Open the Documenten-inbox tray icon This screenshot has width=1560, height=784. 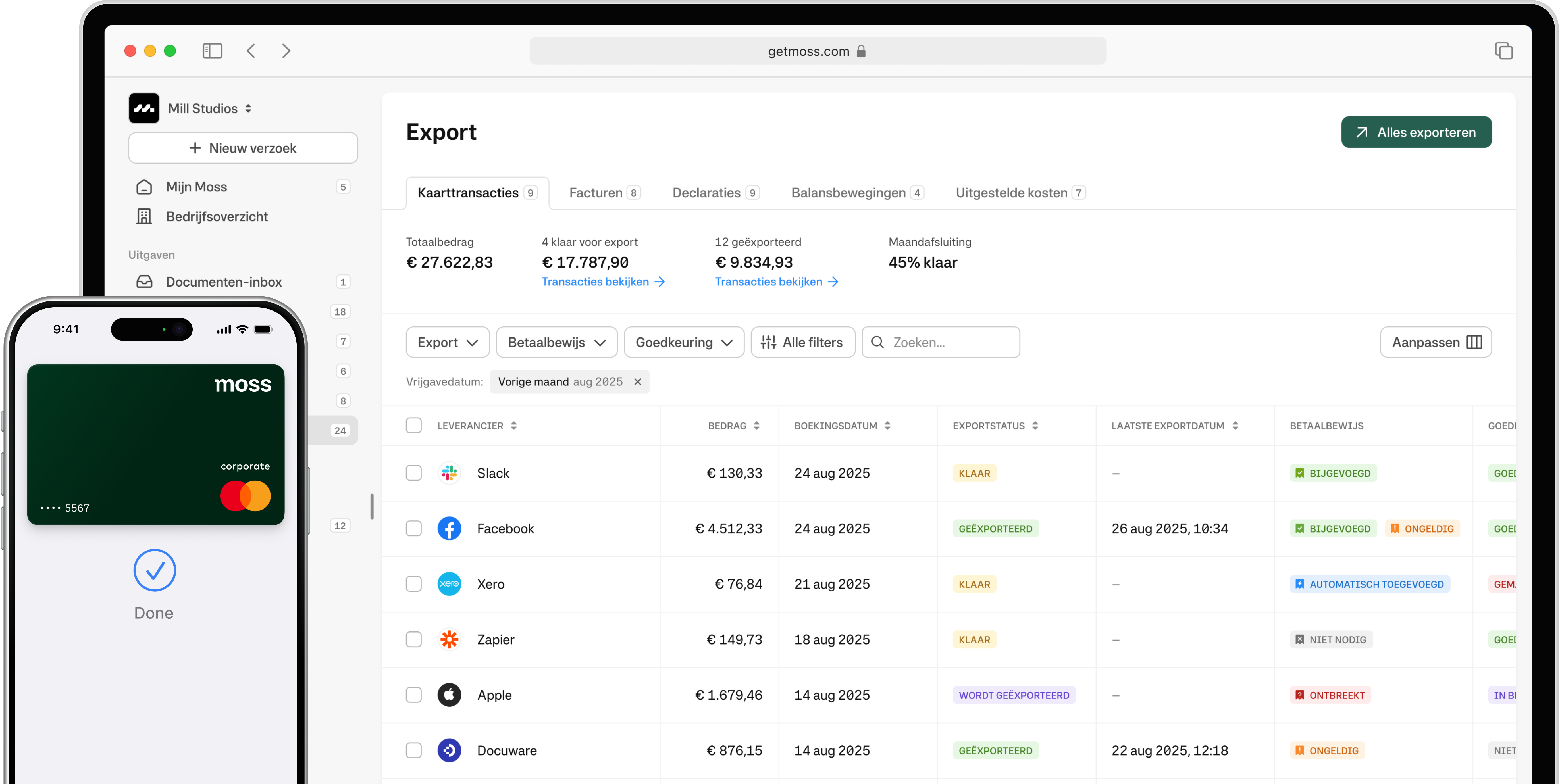pos(144,282)
